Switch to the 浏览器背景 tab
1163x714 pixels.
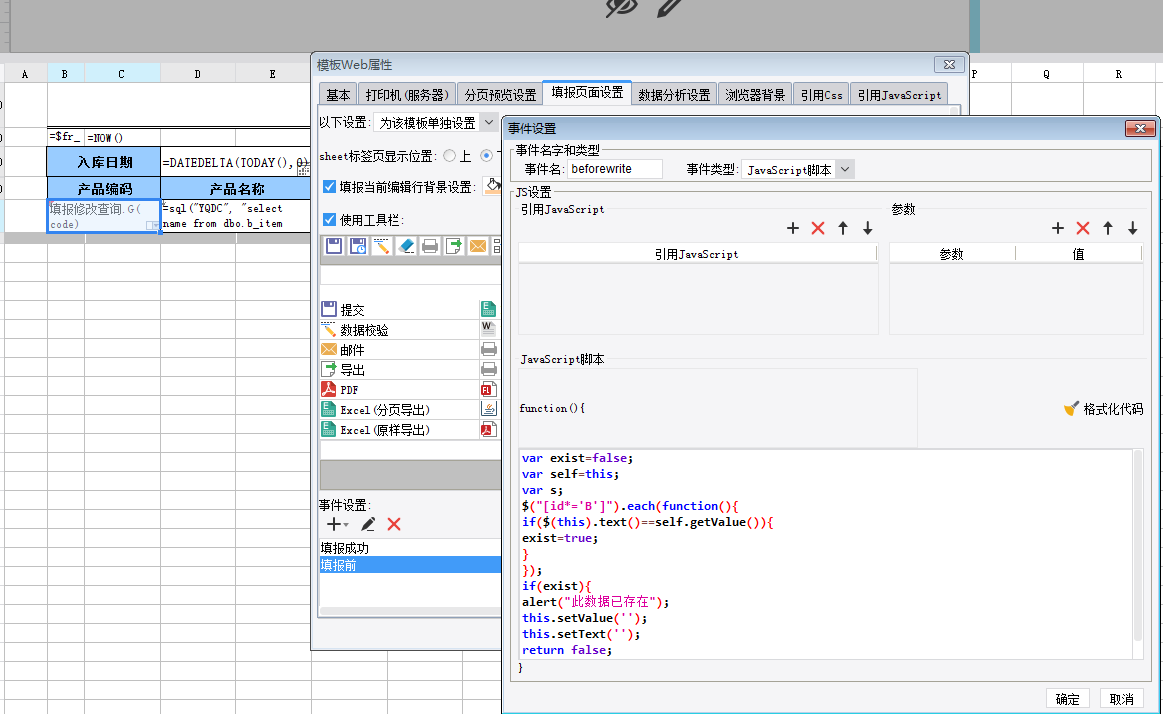pos(755,95)
